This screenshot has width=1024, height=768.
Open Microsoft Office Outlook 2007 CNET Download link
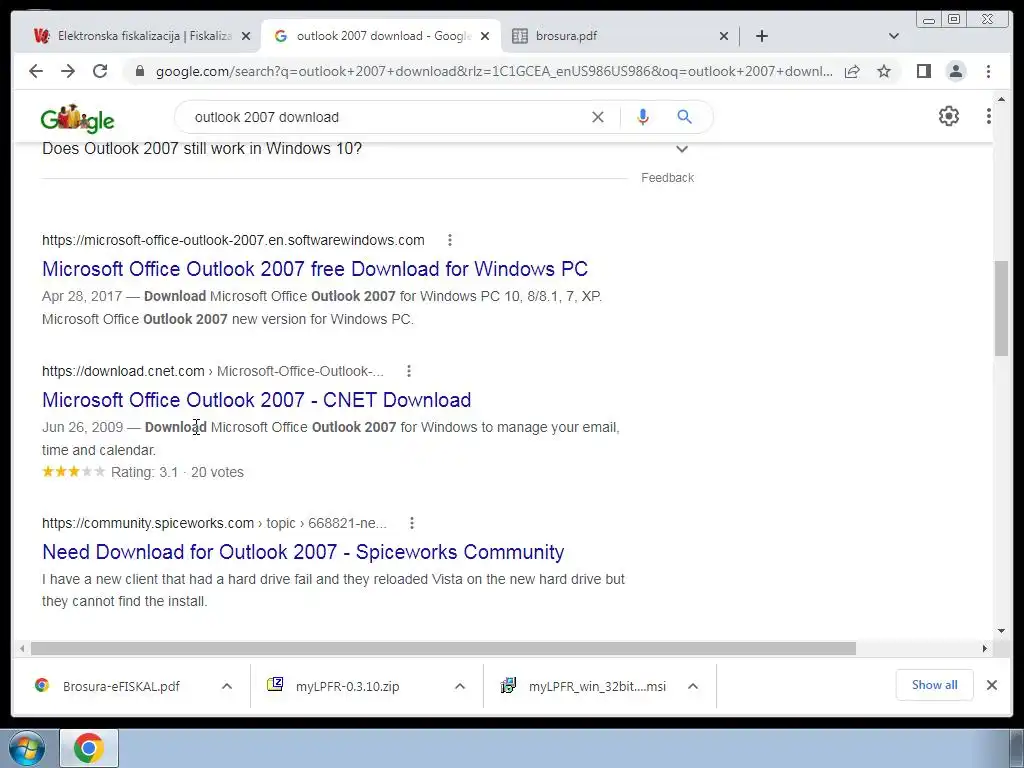click(x=257, y=400)
